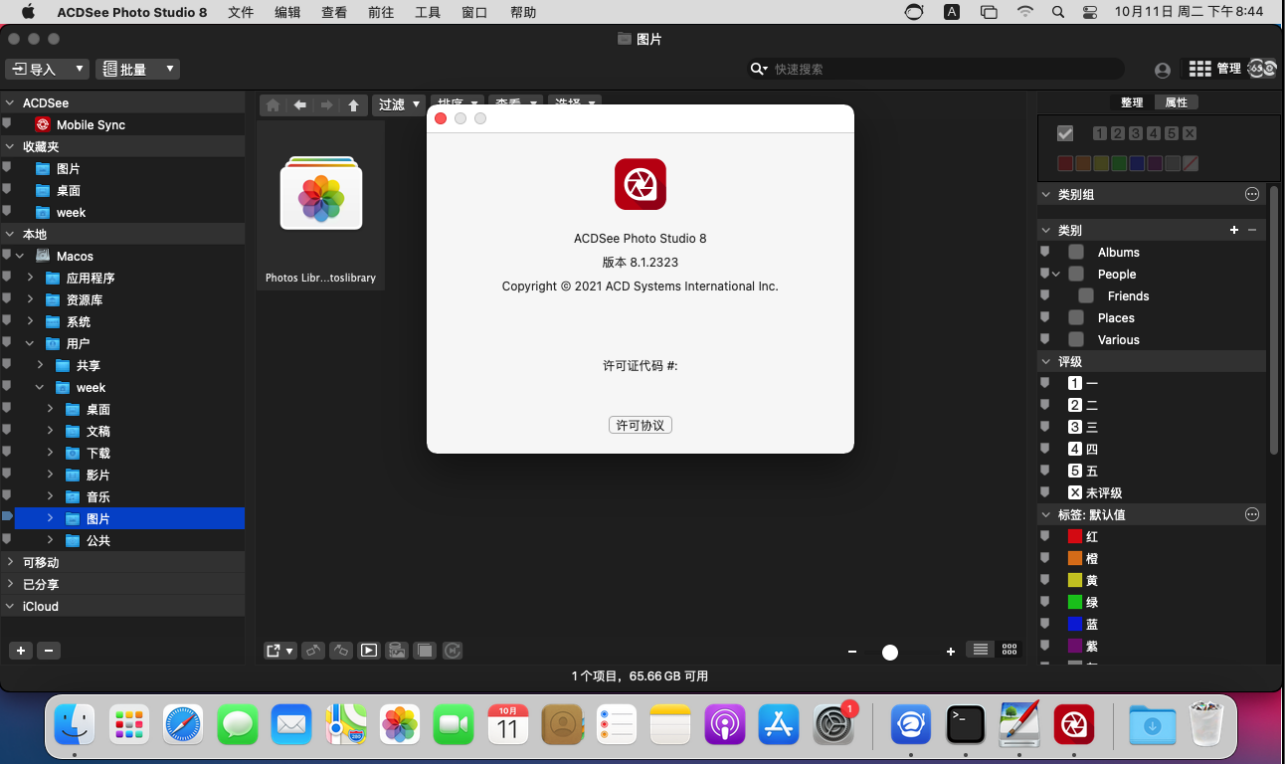The height and width of the screenshot is (764, 1285).
Task: Open the 编辑 menu
Action: click(x=288, y=12)
